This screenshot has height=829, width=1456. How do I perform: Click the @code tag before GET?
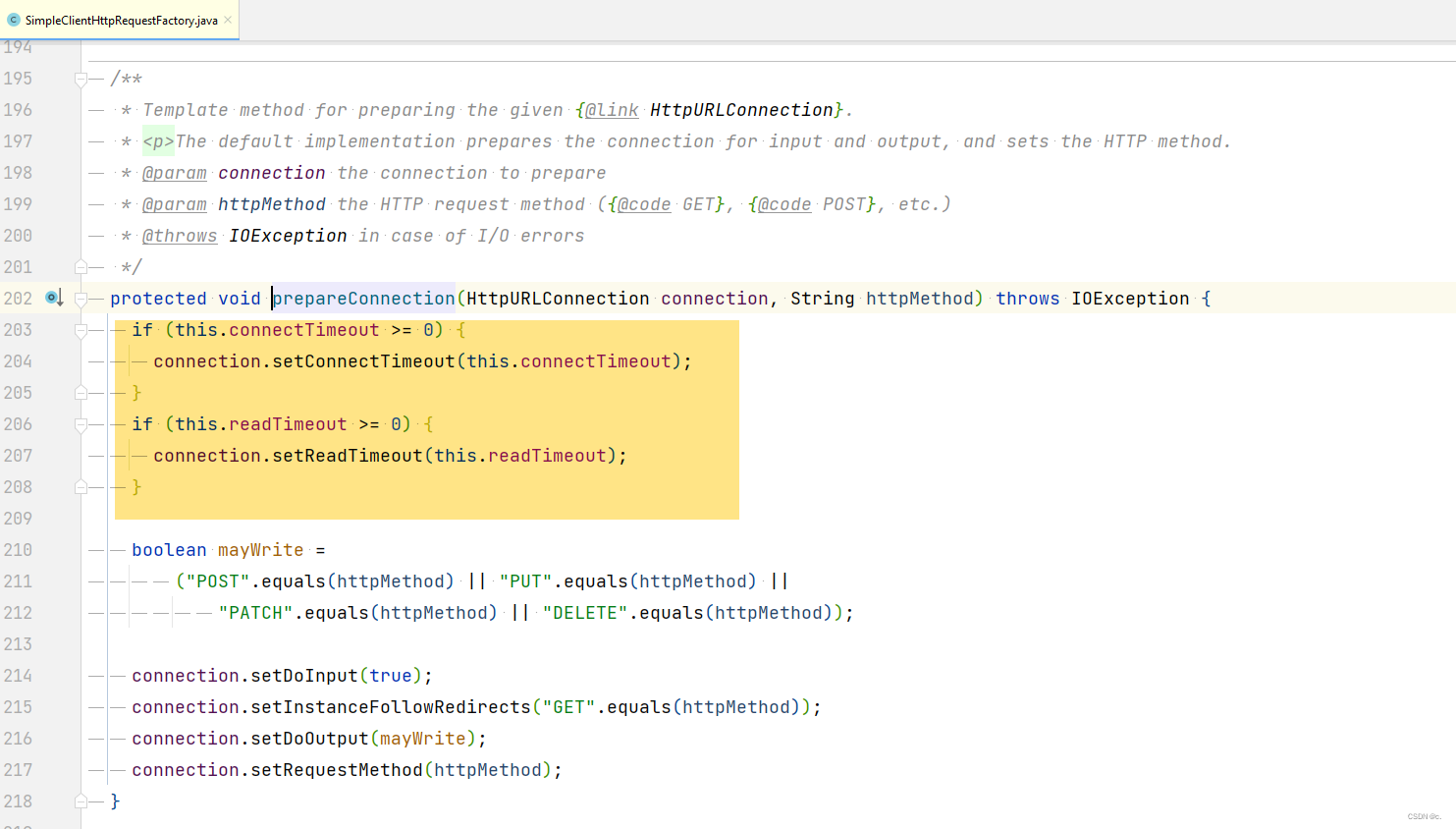[x=644, y=204]
